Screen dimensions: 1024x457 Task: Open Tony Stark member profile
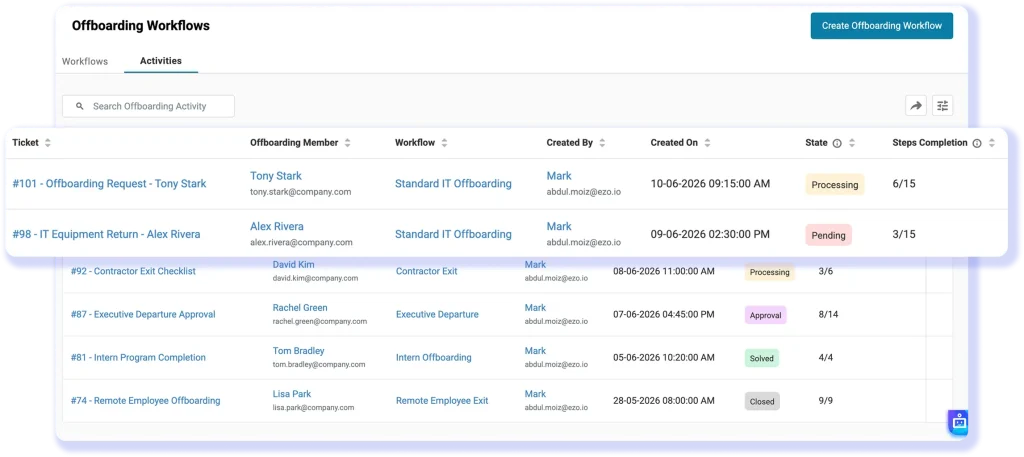coord(276,176)
